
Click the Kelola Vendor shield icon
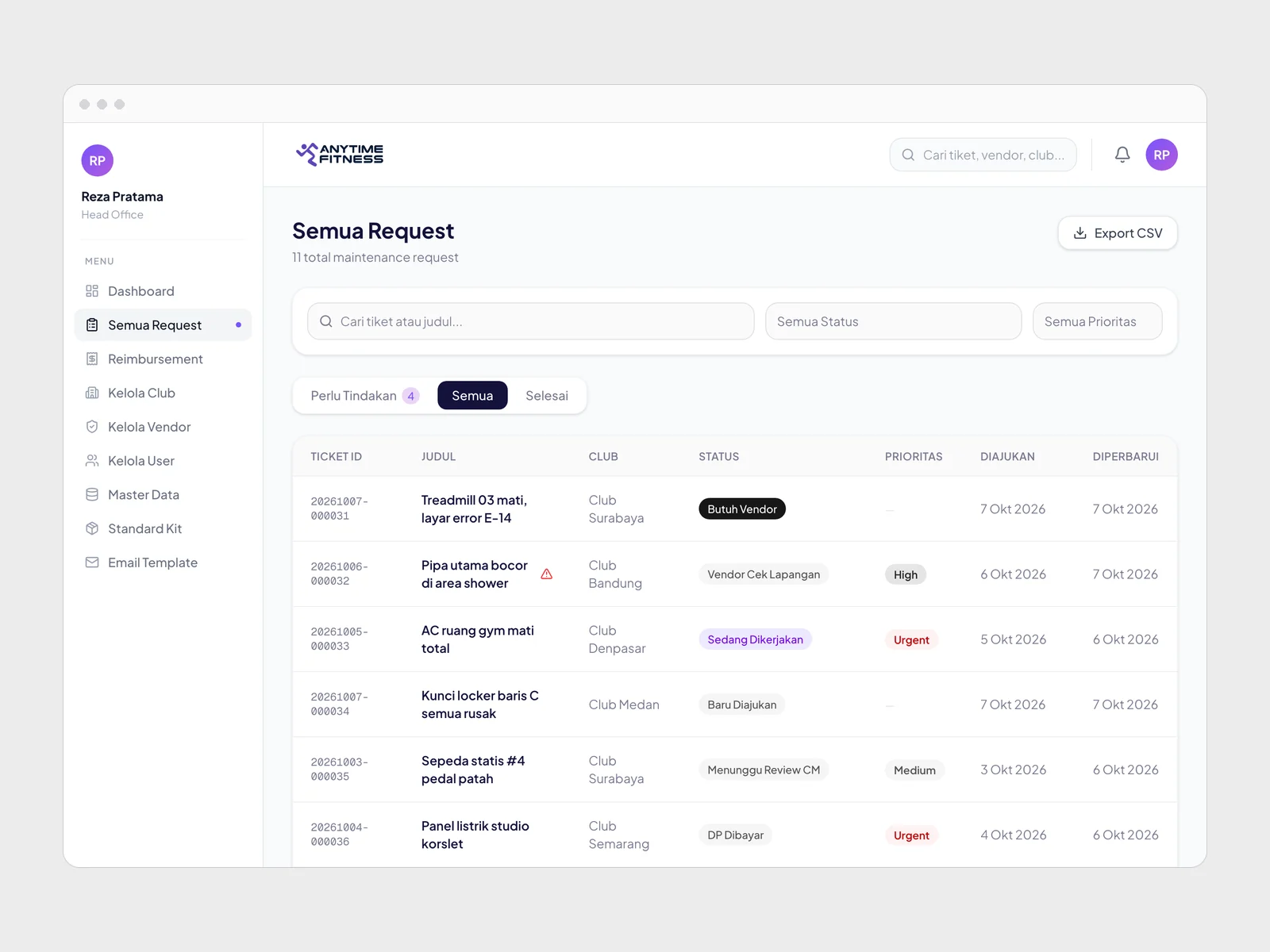pyautogui.click(x=92, y=427)
